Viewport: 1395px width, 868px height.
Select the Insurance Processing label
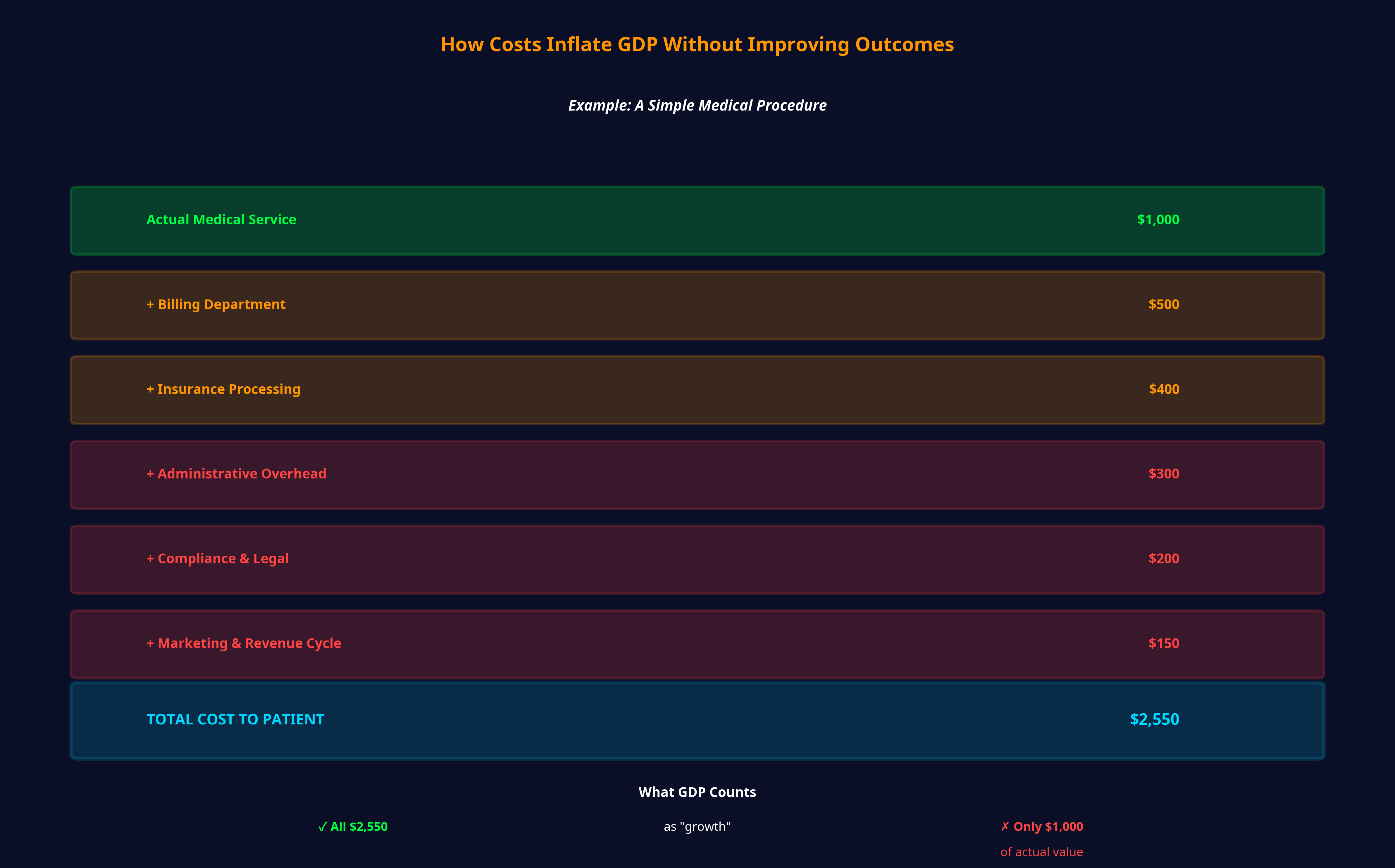(x=223, y=389)
